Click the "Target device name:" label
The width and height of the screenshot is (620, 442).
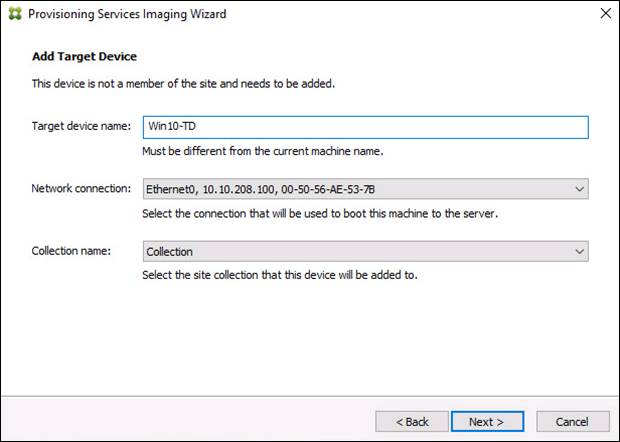coord(82,127)
